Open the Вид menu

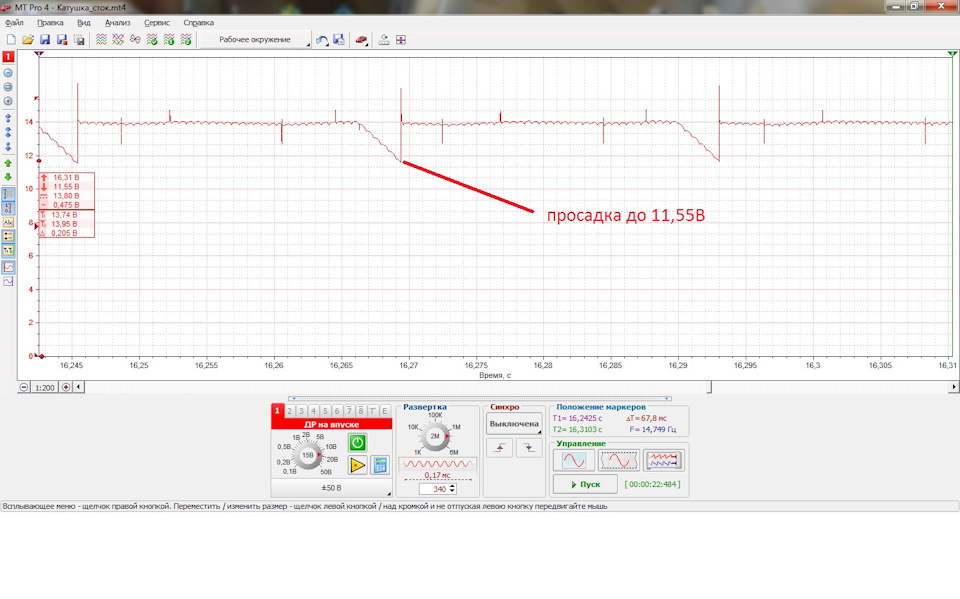[84, 23]
